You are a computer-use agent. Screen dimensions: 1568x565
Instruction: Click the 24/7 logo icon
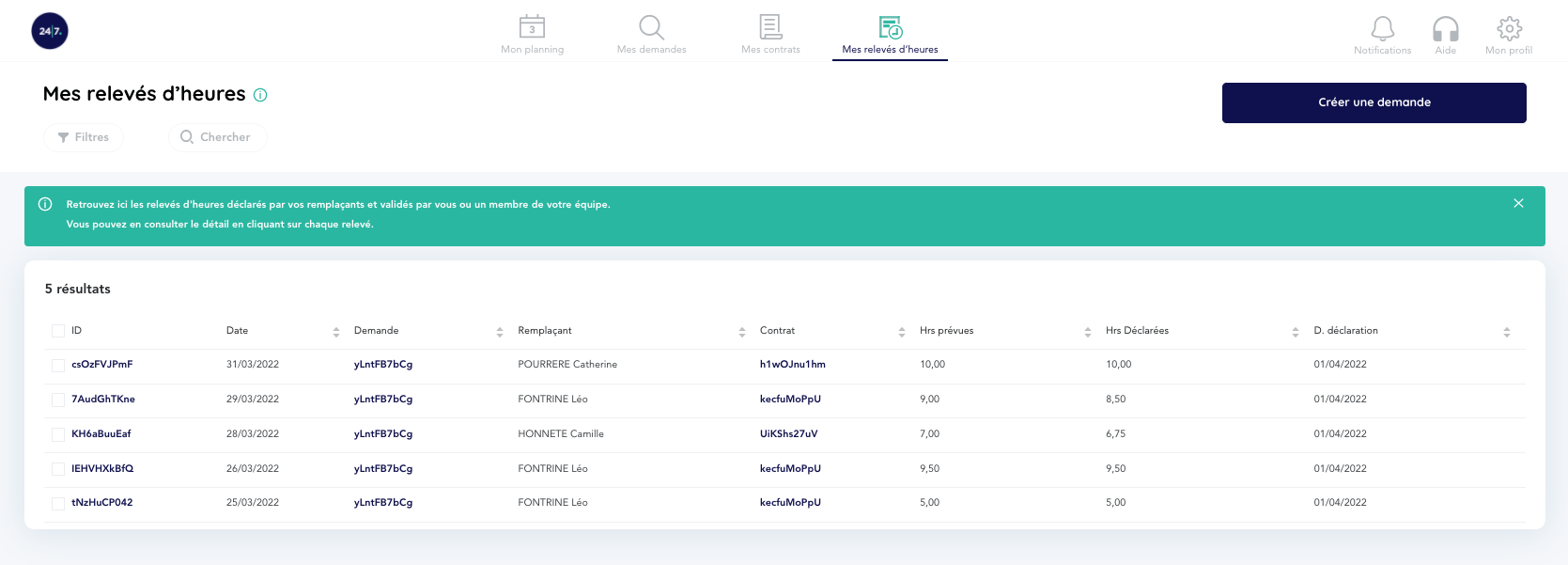[50, 31]
